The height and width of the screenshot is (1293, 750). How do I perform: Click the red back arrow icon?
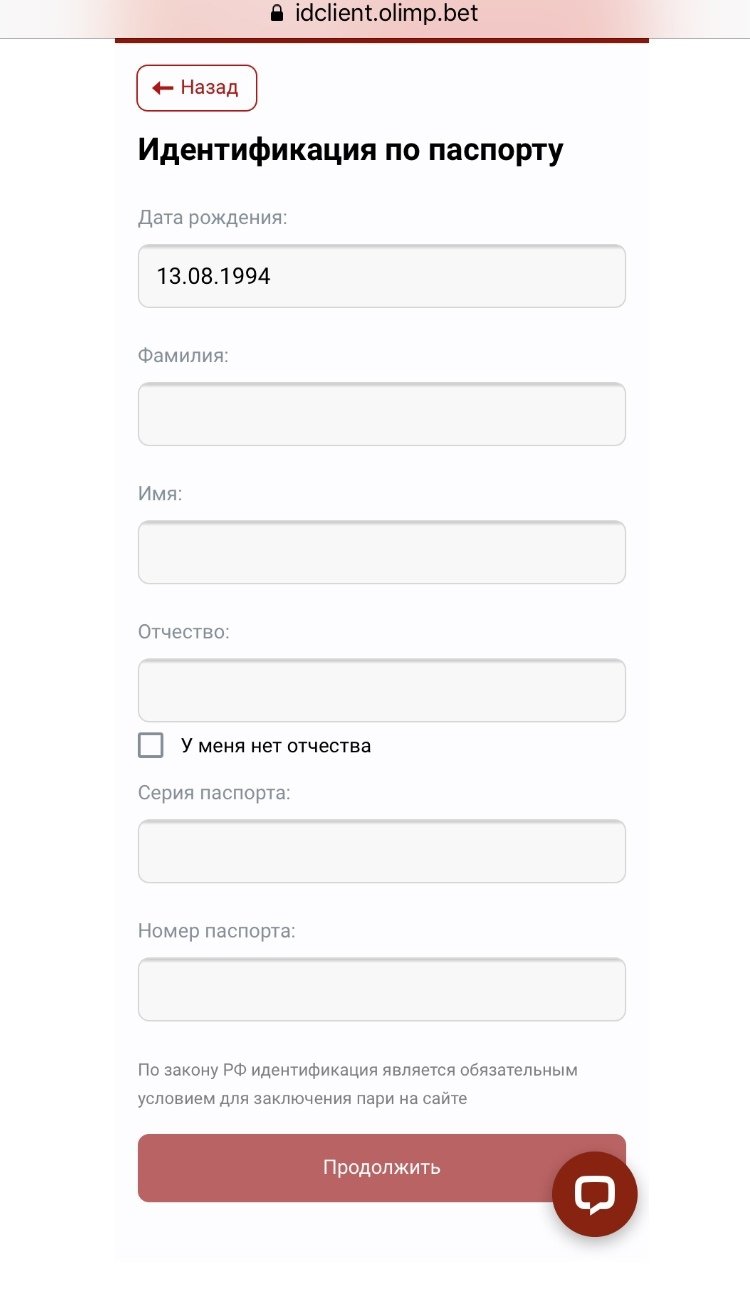(x=163, y=88)
